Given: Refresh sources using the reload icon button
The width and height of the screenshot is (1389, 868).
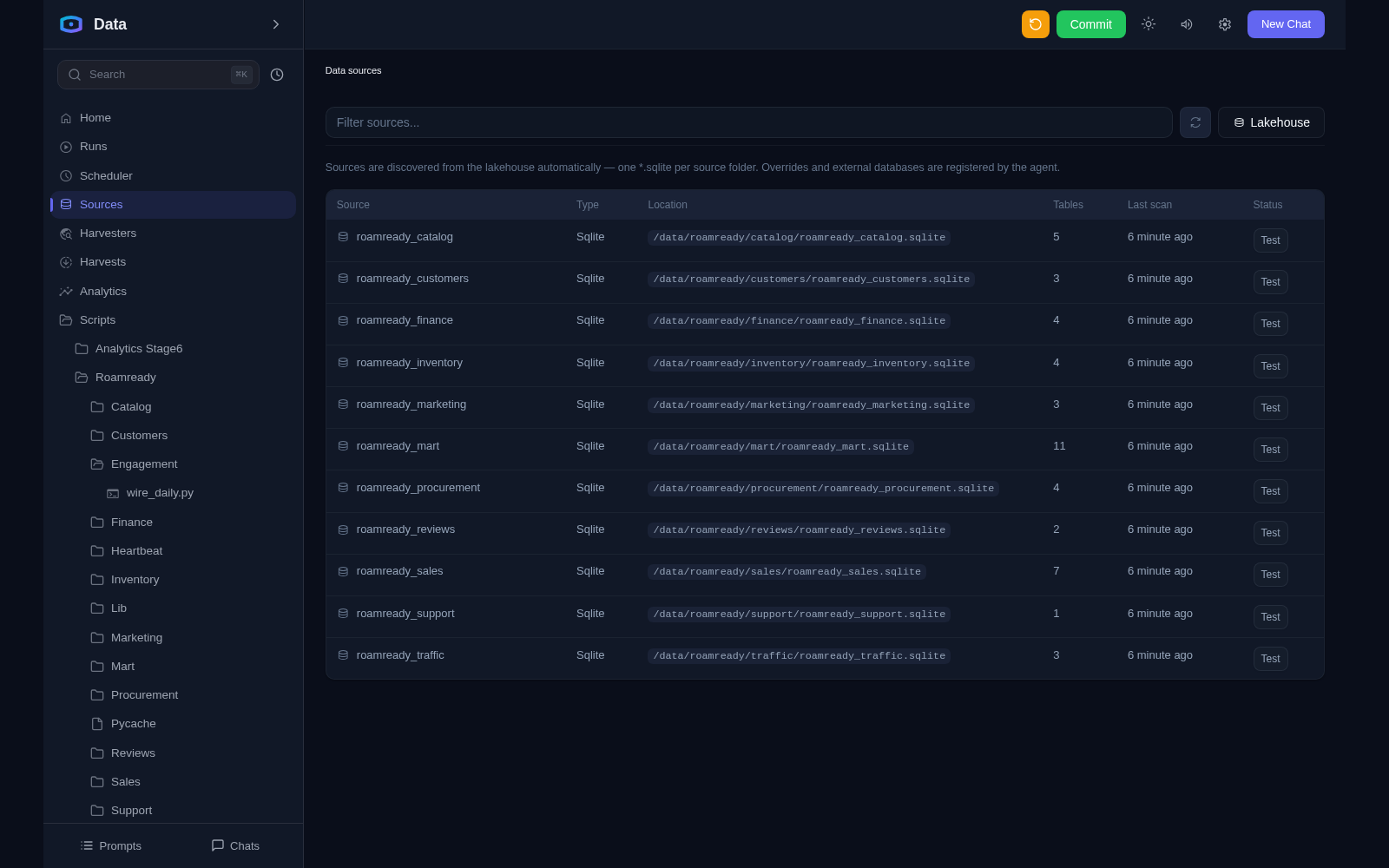Looking at the screenshot, I should click(1195, 122).
